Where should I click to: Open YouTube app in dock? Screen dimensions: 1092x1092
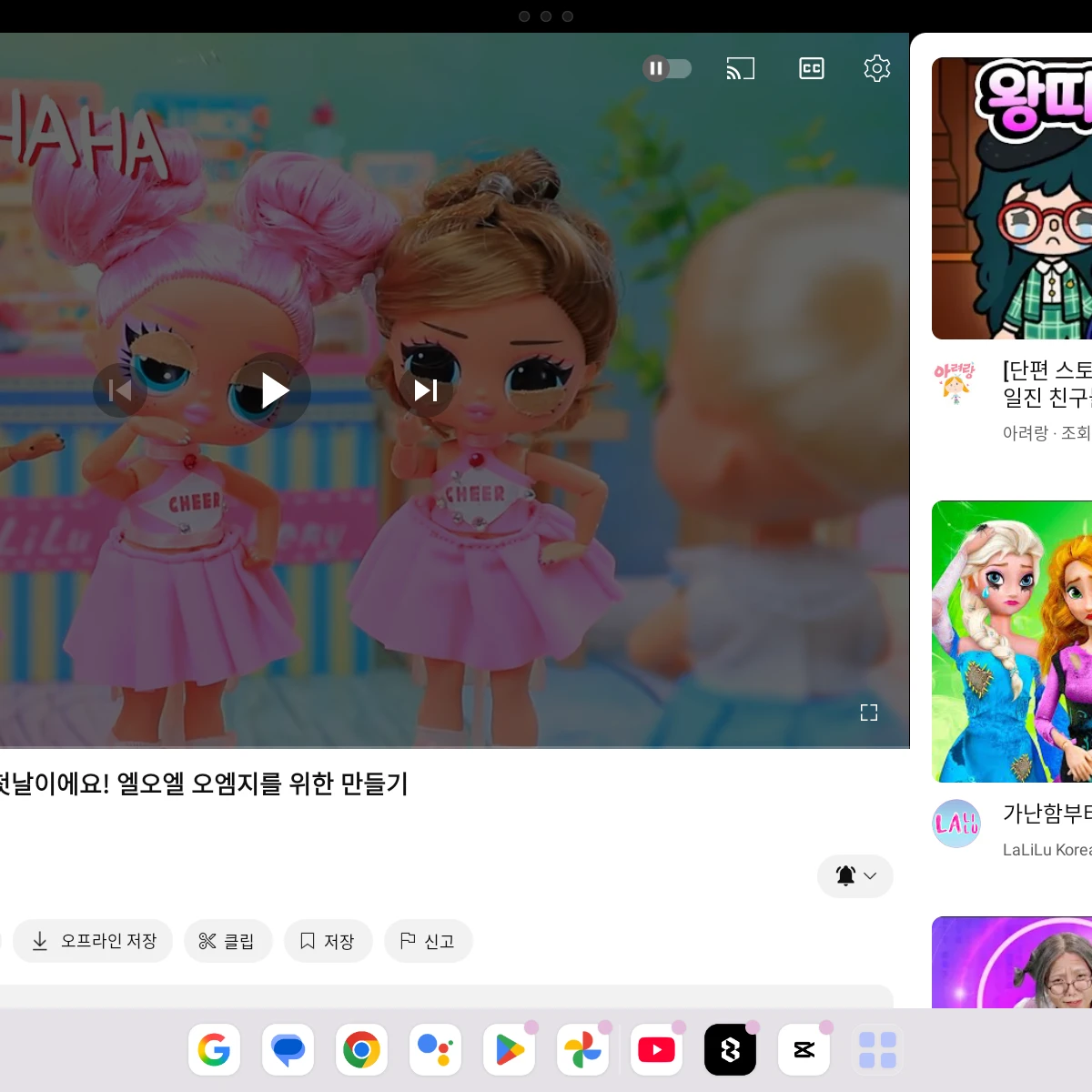tap(656, 1049)
